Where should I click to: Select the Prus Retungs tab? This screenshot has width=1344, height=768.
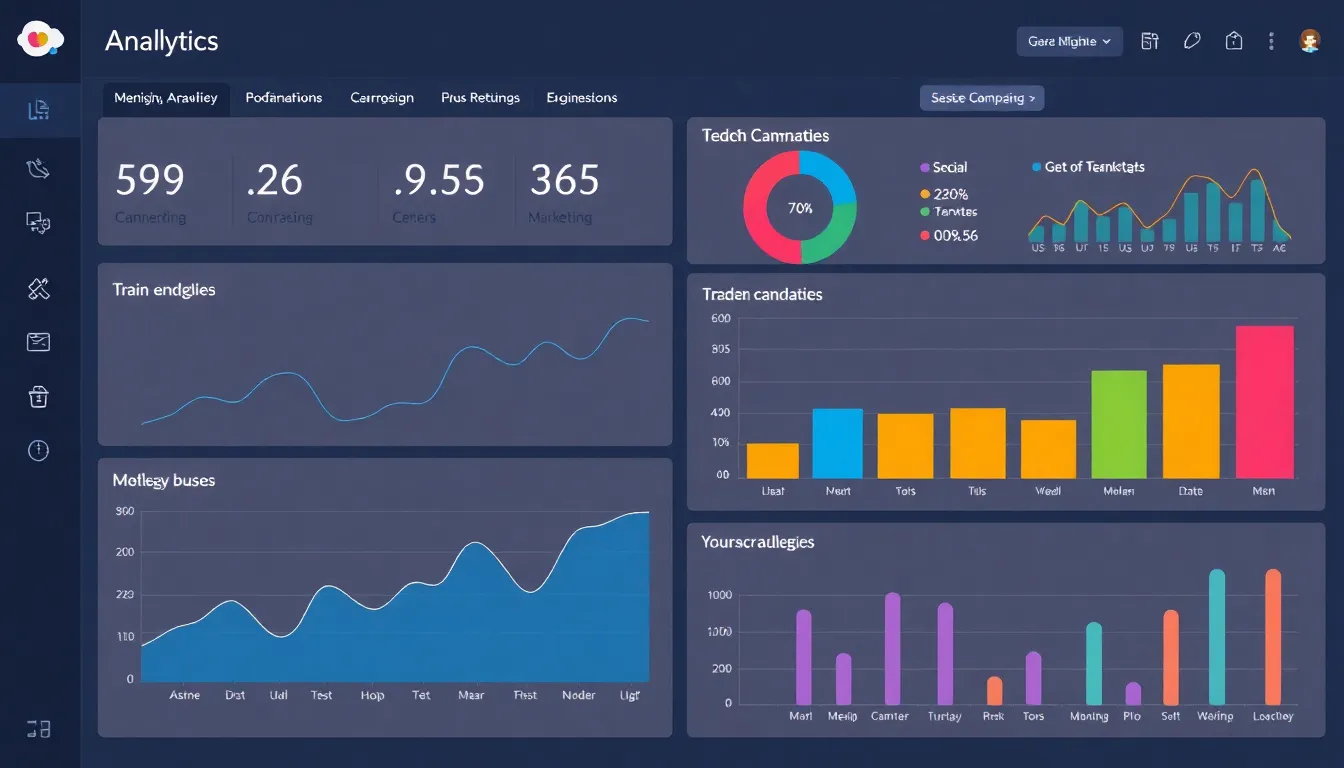(481, 97)
